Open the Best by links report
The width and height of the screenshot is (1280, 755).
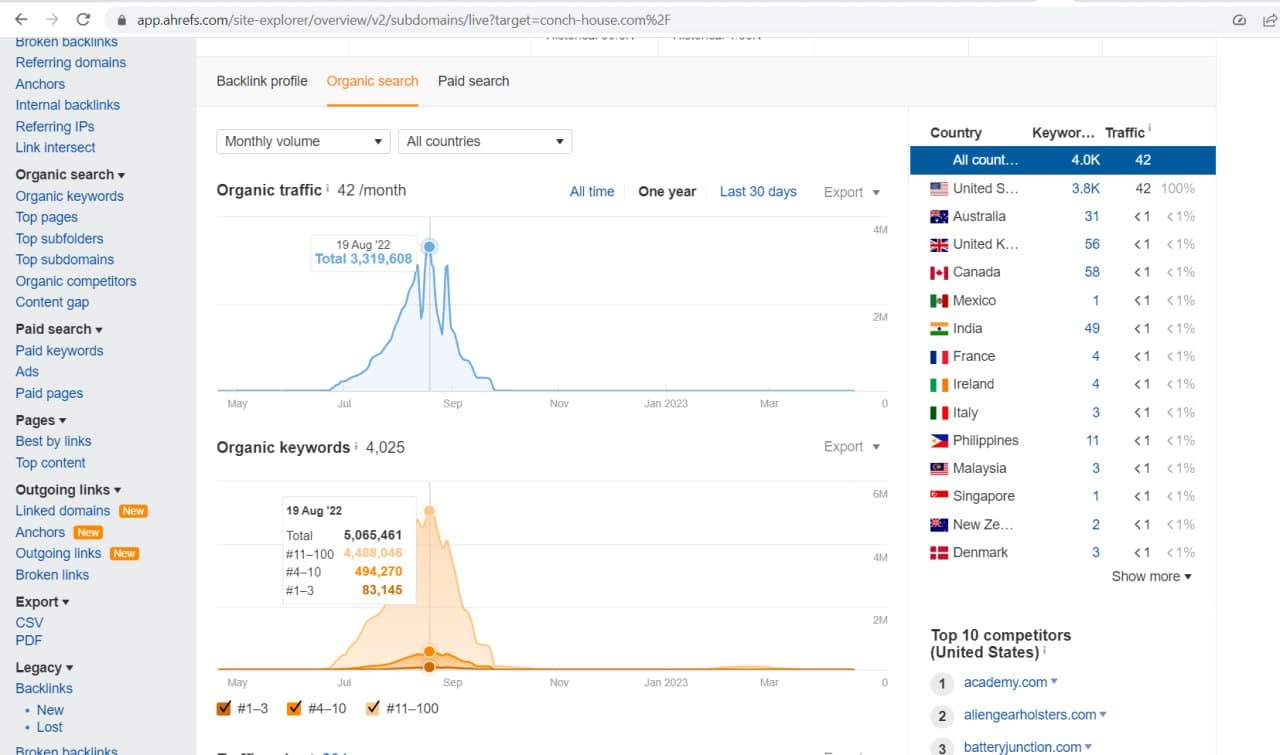coord(53,441)
